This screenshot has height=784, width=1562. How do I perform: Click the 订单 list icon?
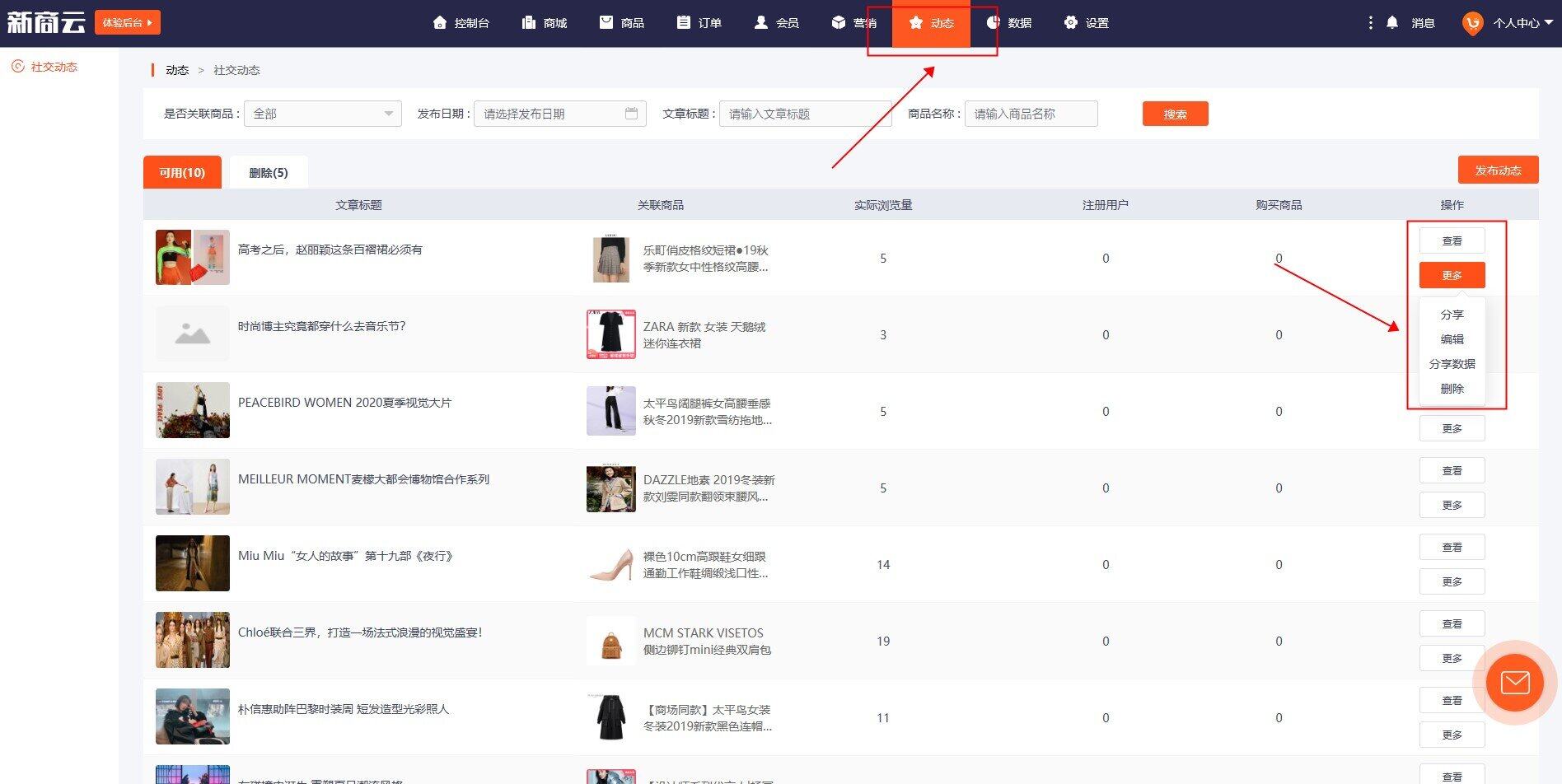(x=684, y=22)
